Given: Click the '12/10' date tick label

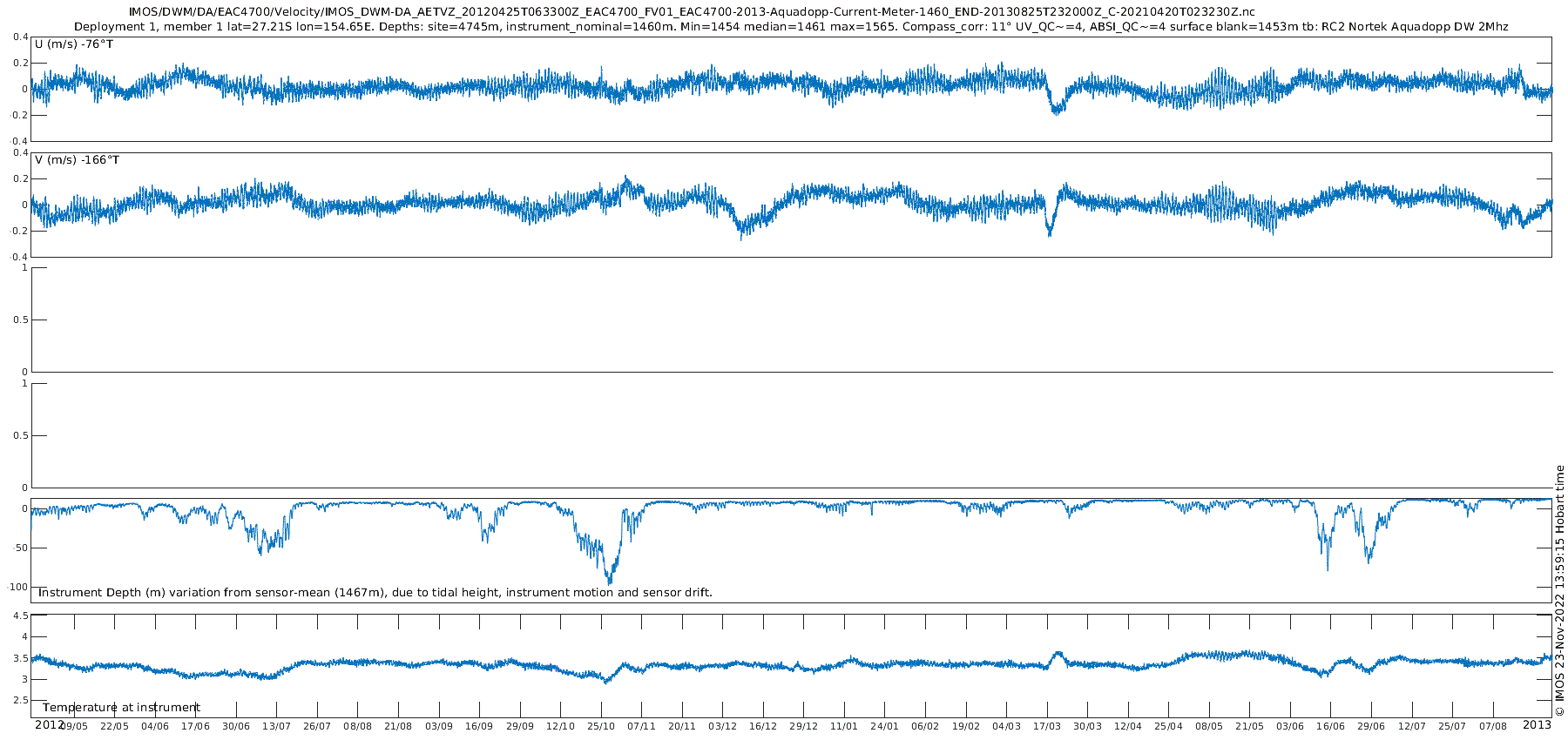Looking at the screenshot, I should (x=560, y=726).
